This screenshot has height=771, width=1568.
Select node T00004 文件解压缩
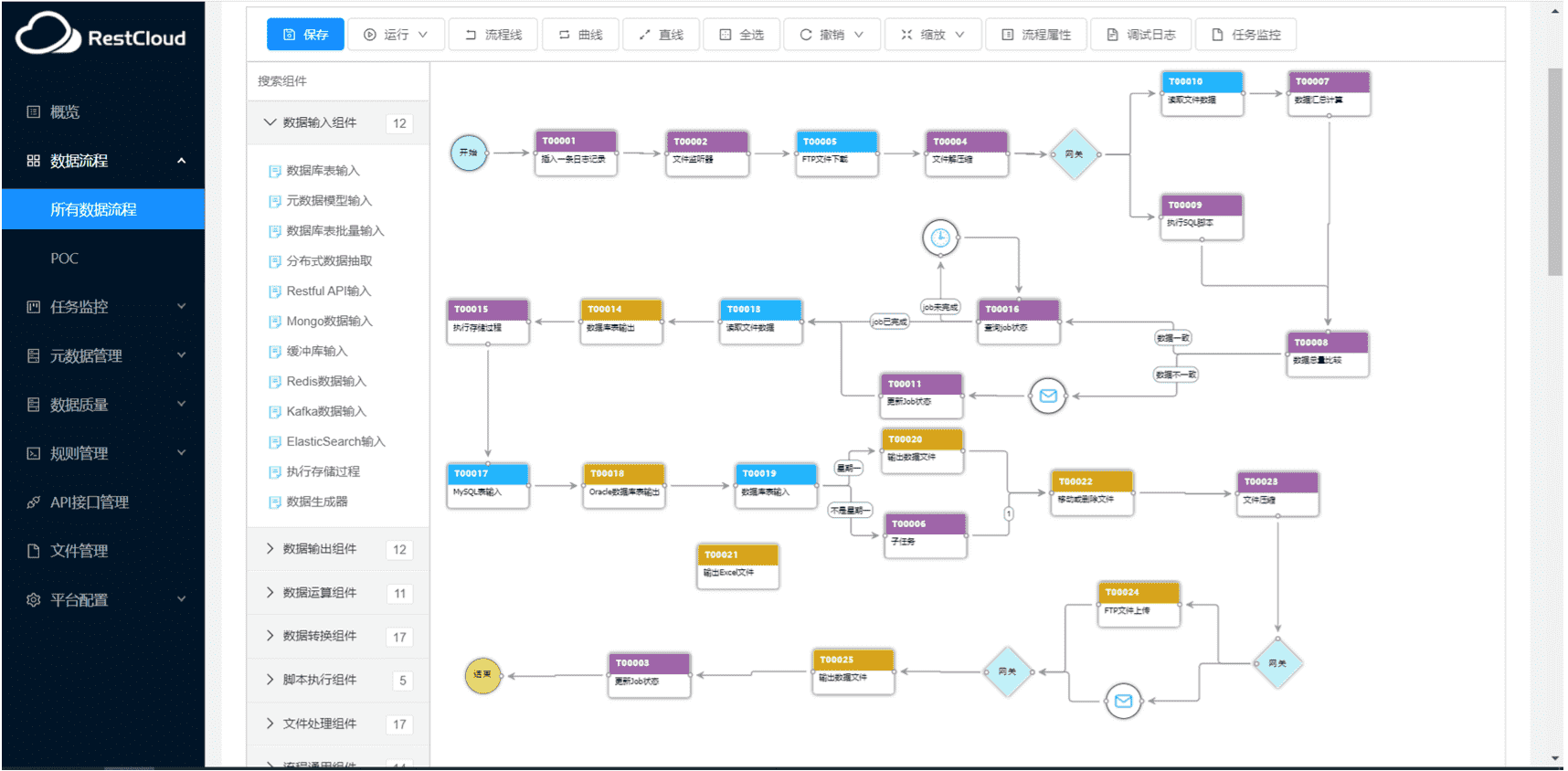coord(968,153)
